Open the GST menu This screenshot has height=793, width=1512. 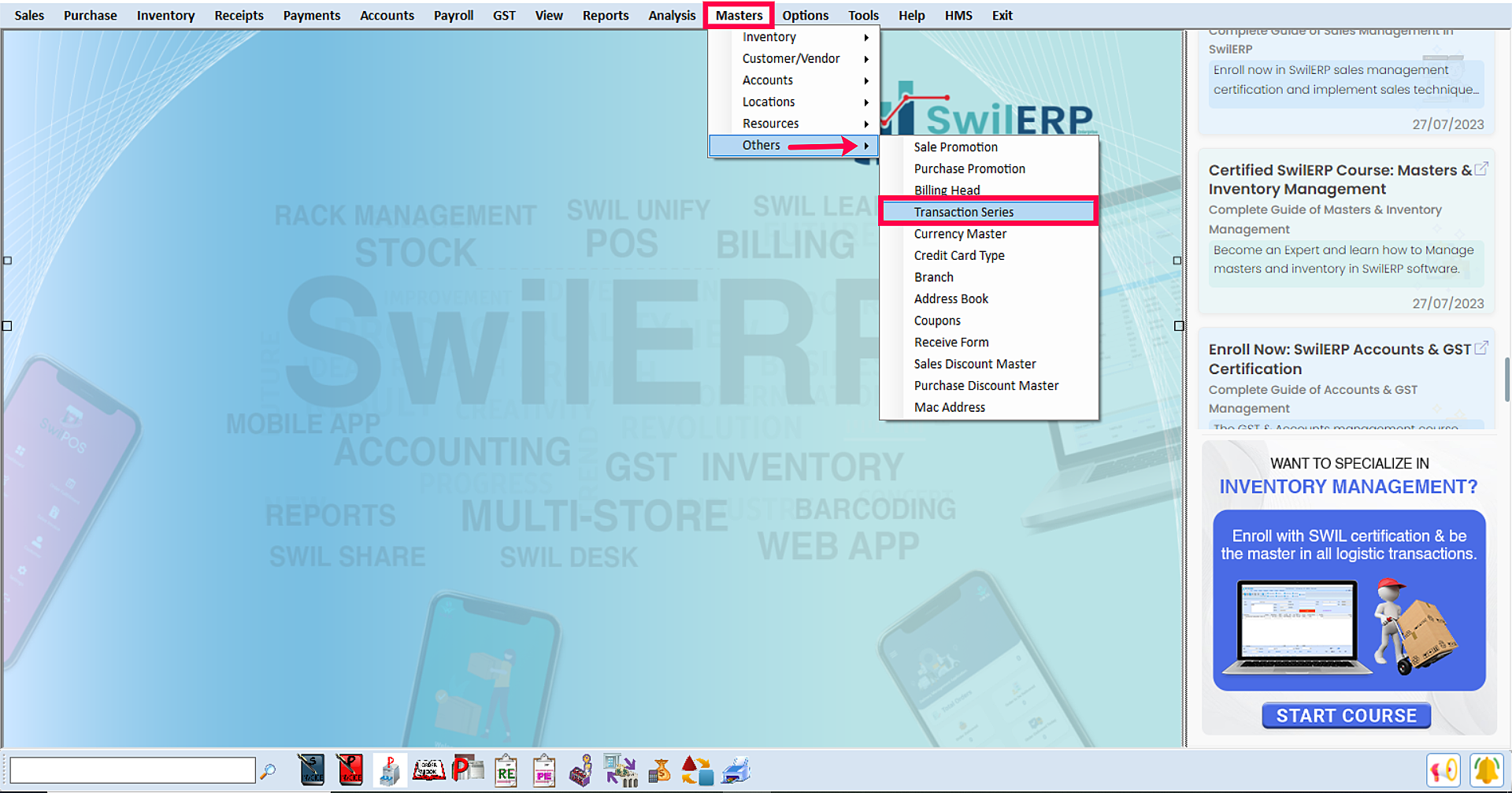(504, 15)
